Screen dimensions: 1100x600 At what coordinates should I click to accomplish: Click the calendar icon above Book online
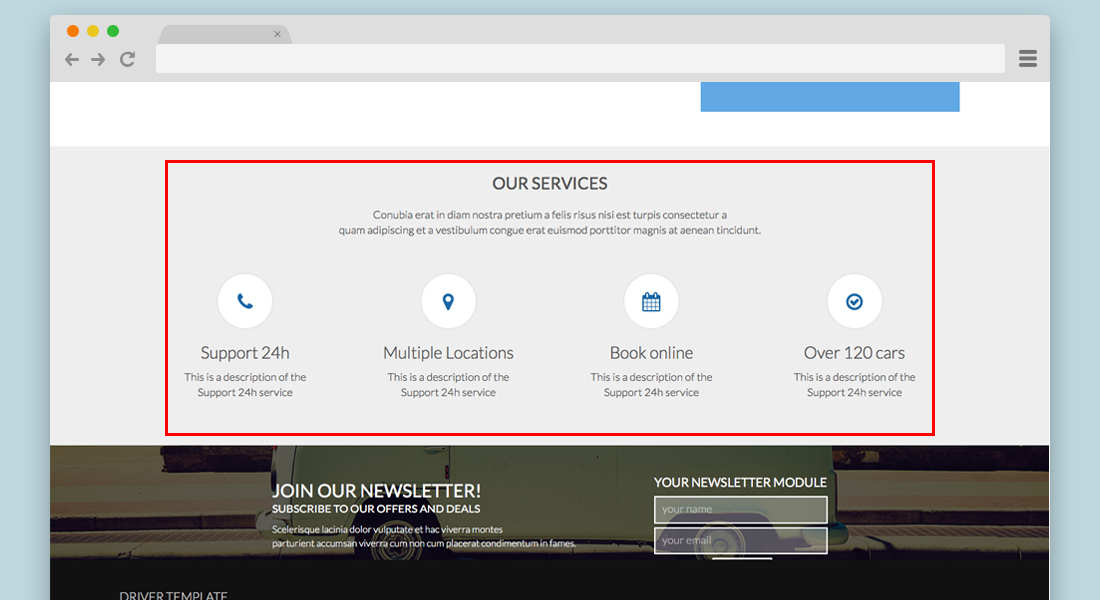click(x=651, y=301)
